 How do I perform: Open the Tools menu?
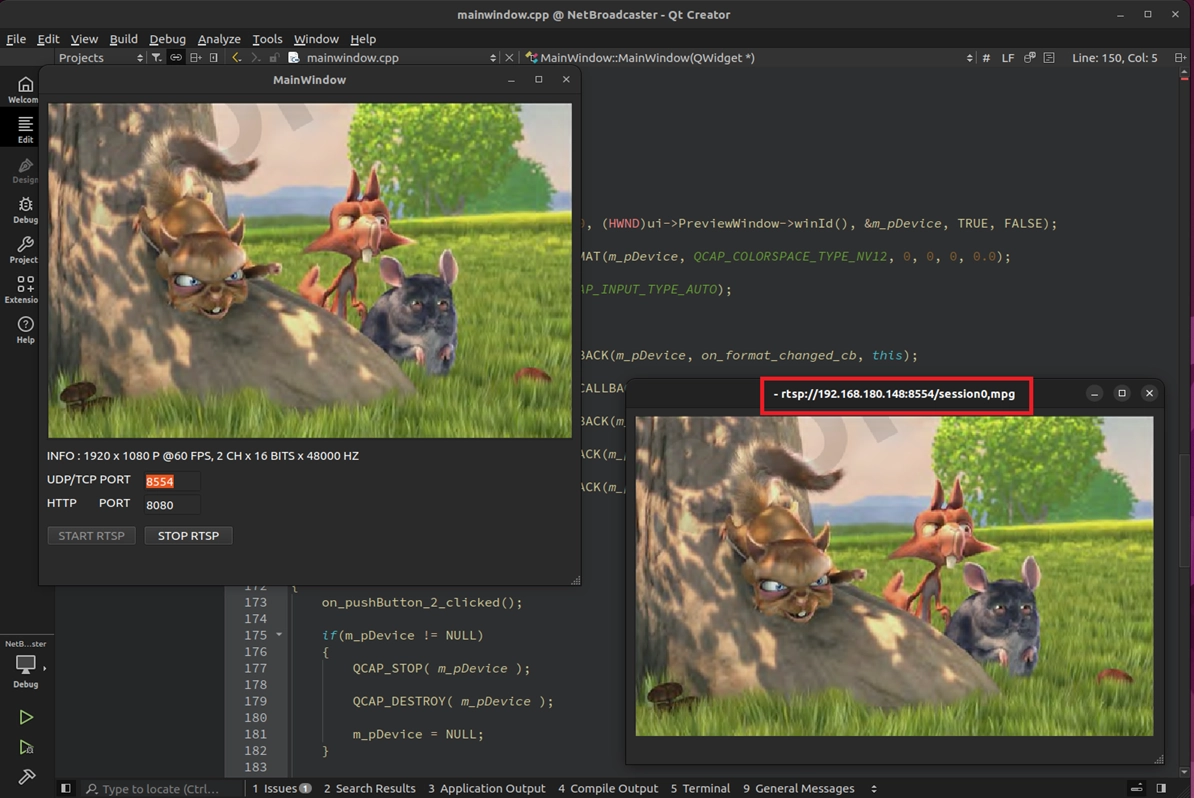point(267,39)
